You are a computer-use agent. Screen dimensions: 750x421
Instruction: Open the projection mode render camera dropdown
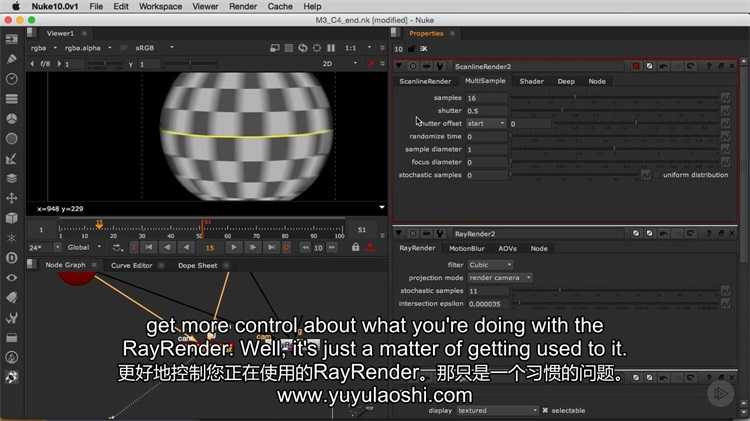[500, 277]
